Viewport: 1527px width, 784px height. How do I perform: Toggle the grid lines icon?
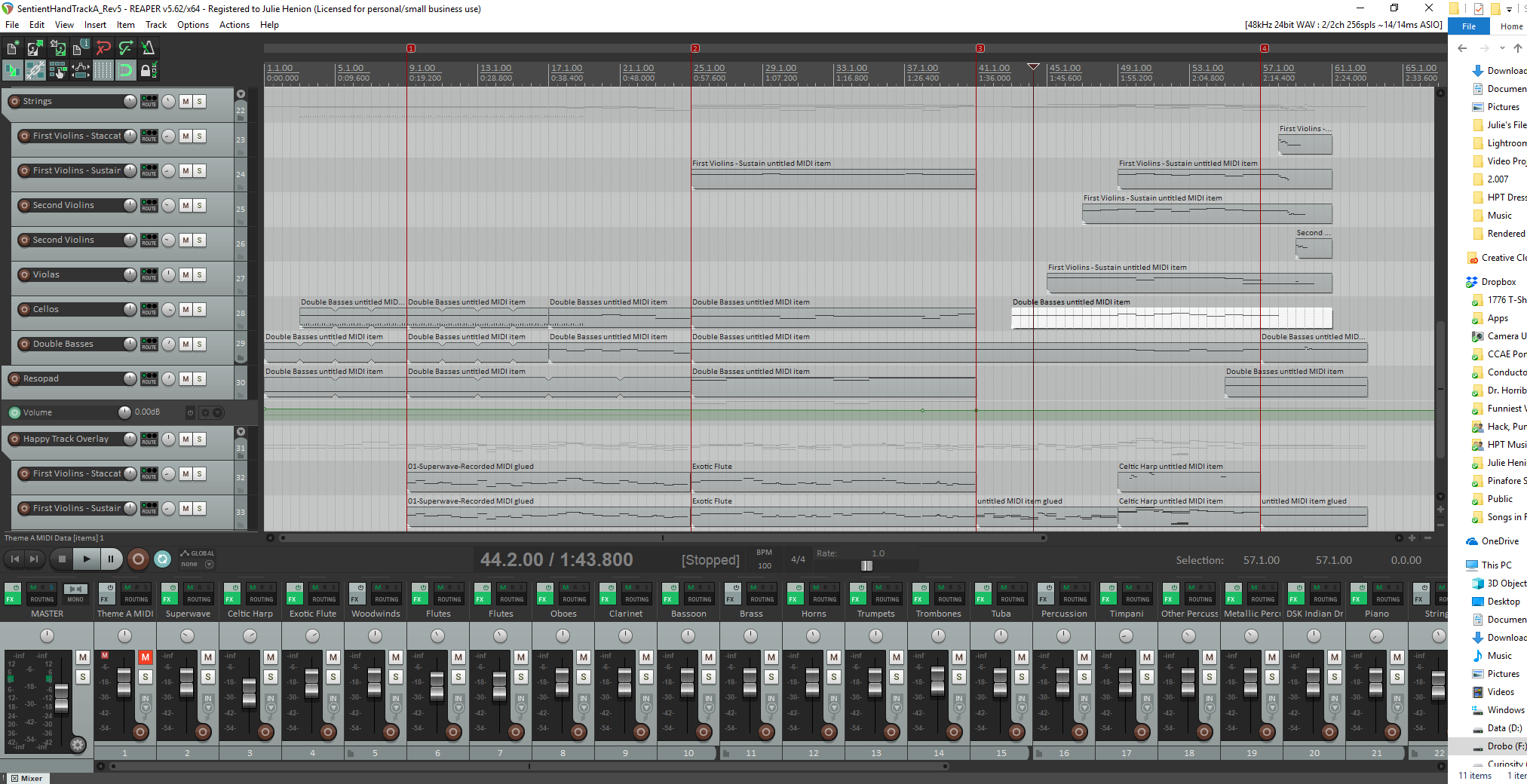tap(103, 71)
